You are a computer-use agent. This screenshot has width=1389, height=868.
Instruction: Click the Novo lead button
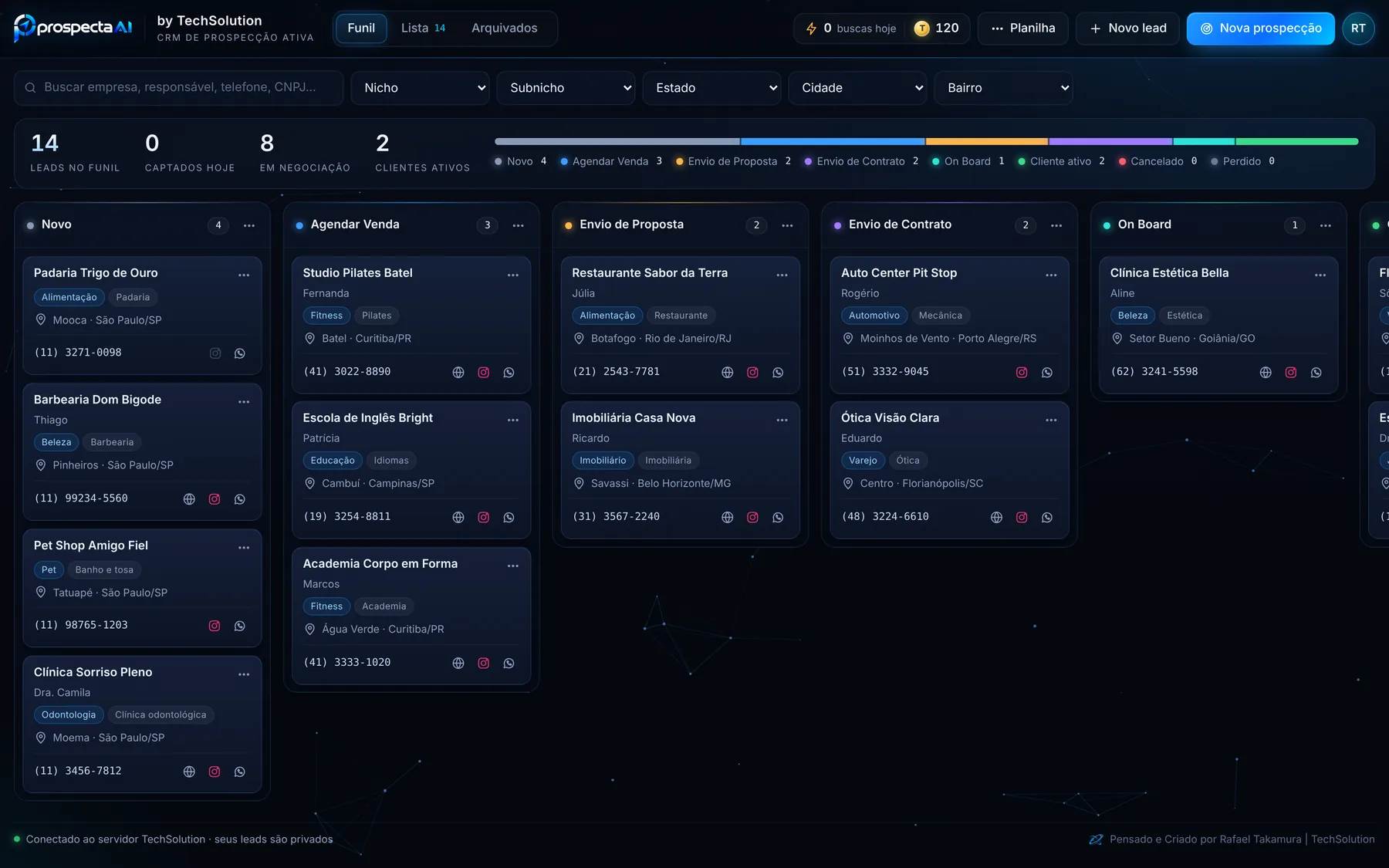click(1127, 29)
